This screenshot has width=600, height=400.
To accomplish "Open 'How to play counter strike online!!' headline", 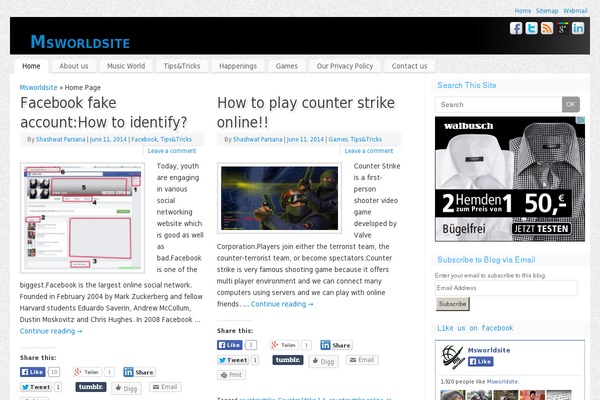I will 306,113.
